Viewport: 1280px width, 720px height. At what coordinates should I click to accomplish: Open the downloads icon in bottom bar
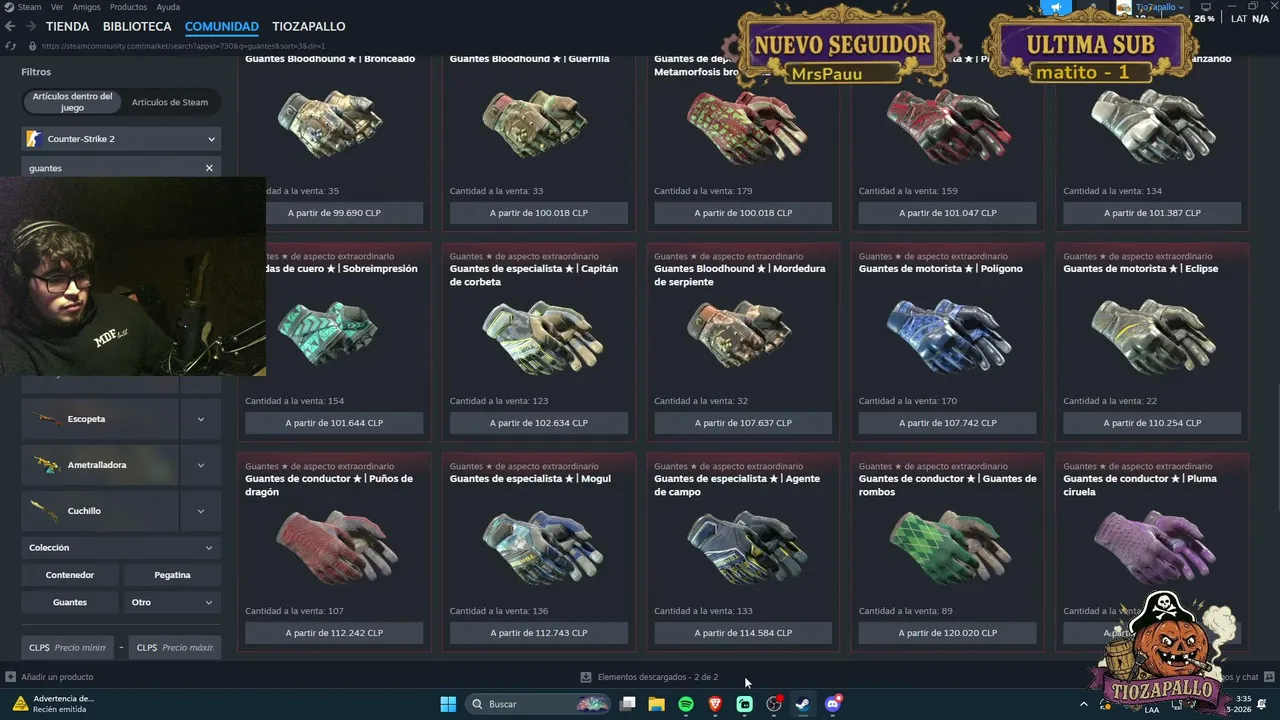pos(586,677)
